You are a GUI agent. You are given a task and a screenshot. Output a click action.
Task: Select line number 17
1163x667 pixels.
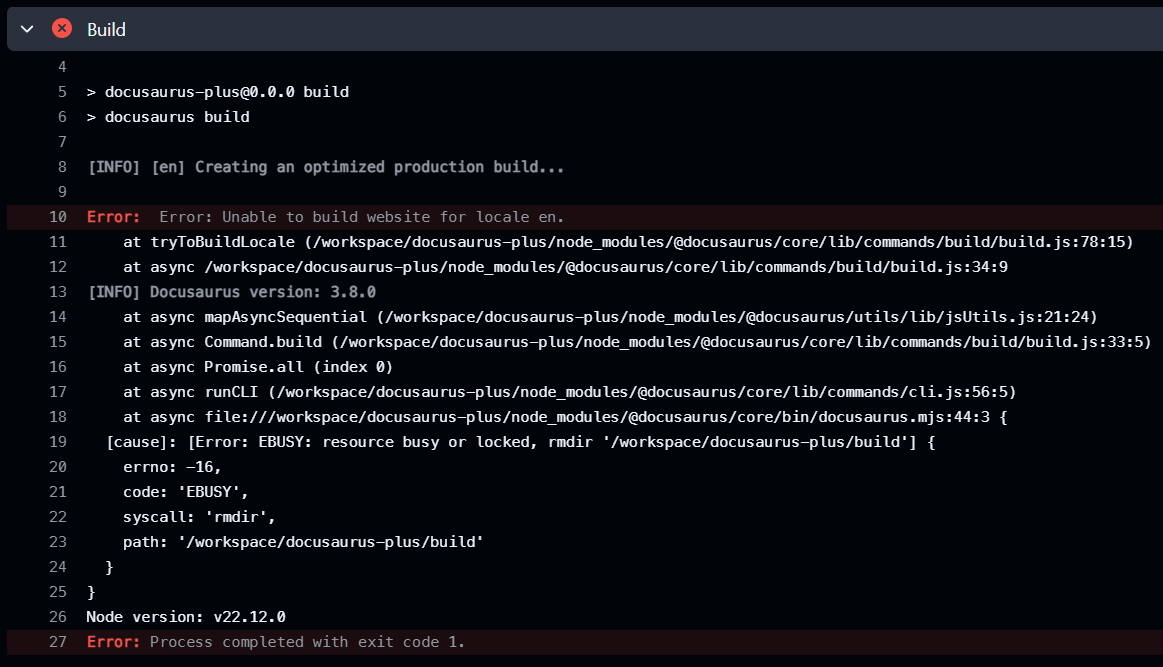click(x=58, y=392)
